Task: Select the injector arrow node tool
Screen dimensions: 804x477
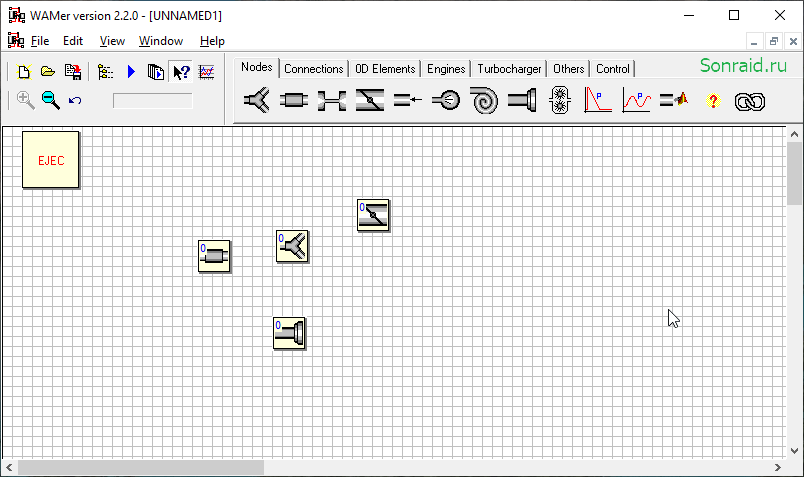Action: point(408,101)
